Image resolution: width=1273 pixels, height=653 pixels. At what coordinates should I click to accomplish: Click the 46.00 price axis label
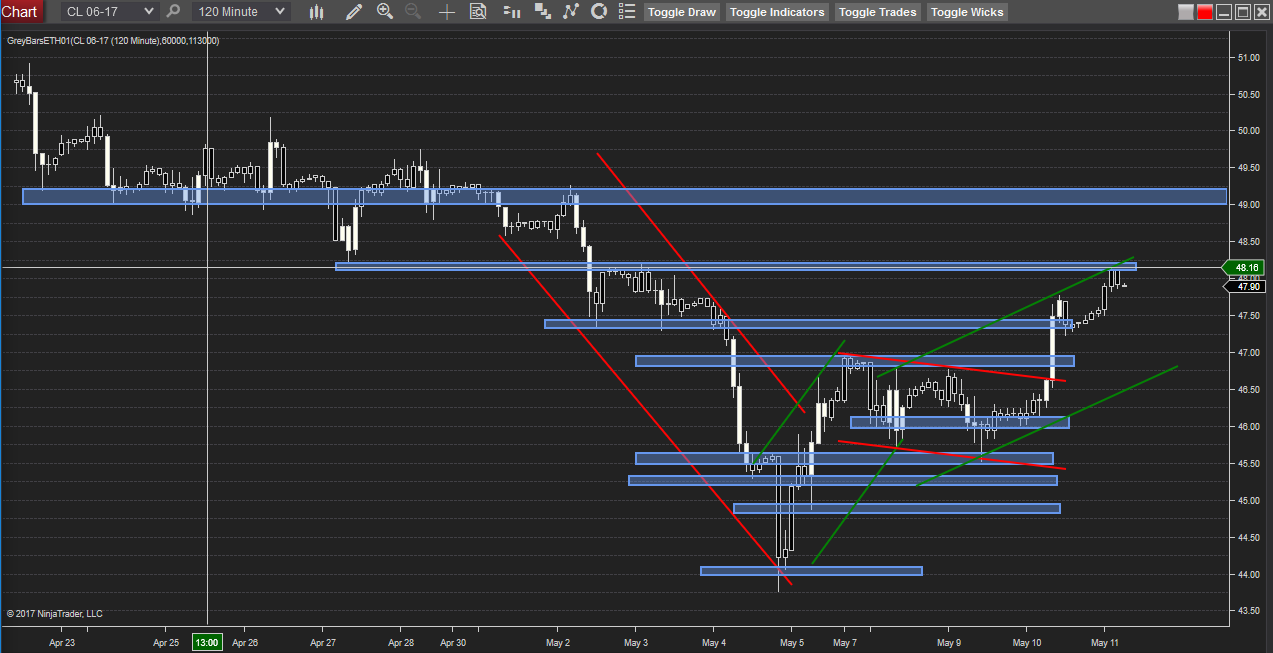[x=1248, y=427]
